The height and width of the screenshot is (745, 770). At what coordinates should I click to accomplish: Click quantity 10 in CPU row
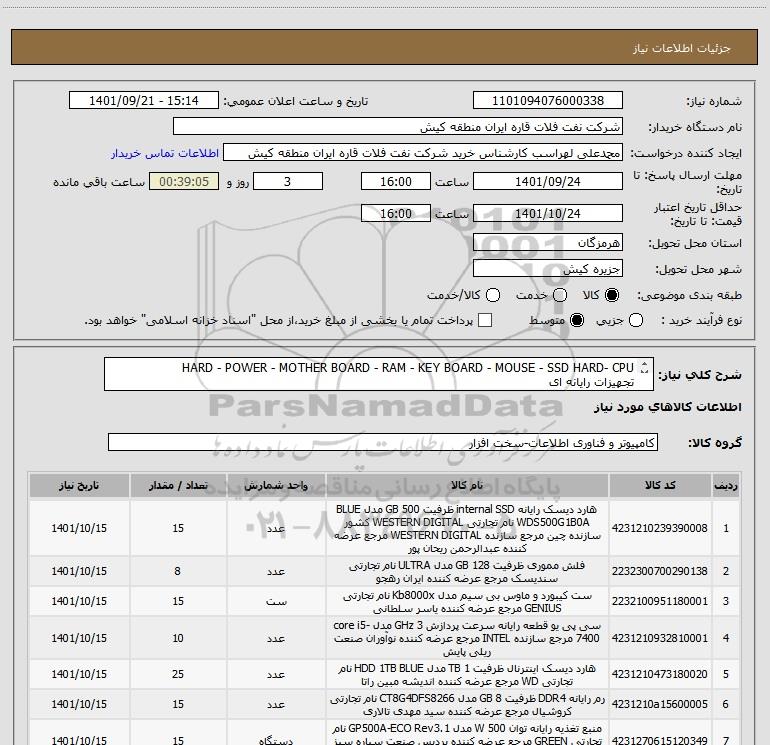(x=178, y=638)
